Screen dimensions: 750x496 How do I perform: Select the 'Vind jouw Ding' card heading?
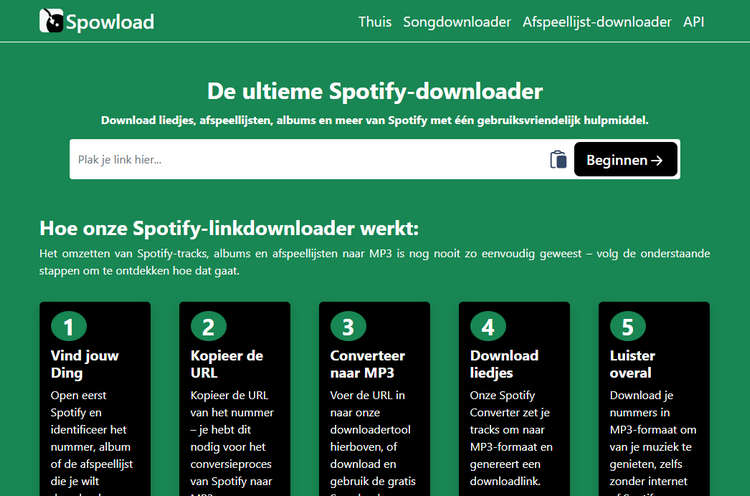[x=85, y=364]
